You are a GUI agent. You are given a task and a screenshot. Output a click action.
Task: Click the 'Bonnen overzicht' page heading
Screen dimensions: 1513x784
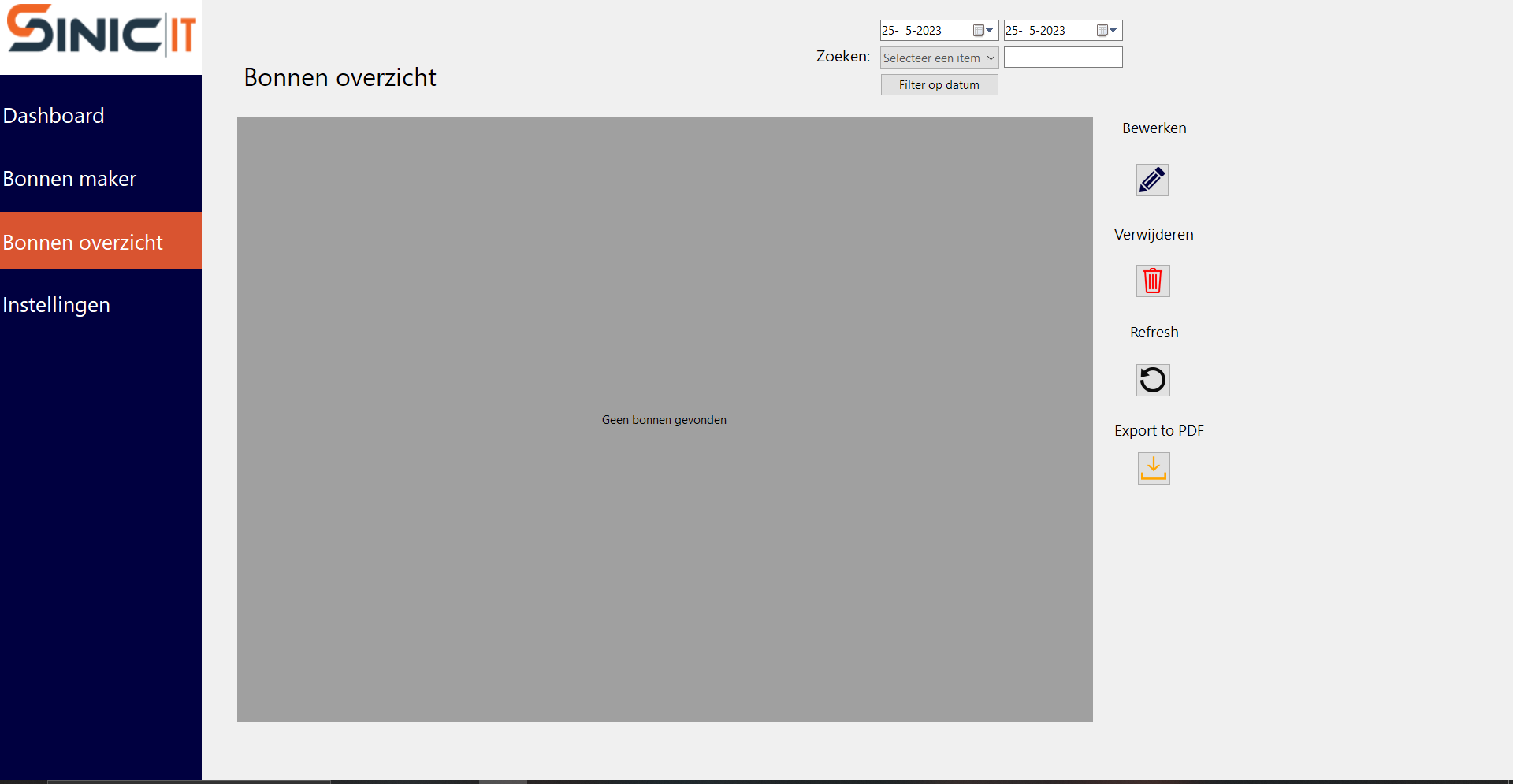click(x=340, y=77)
